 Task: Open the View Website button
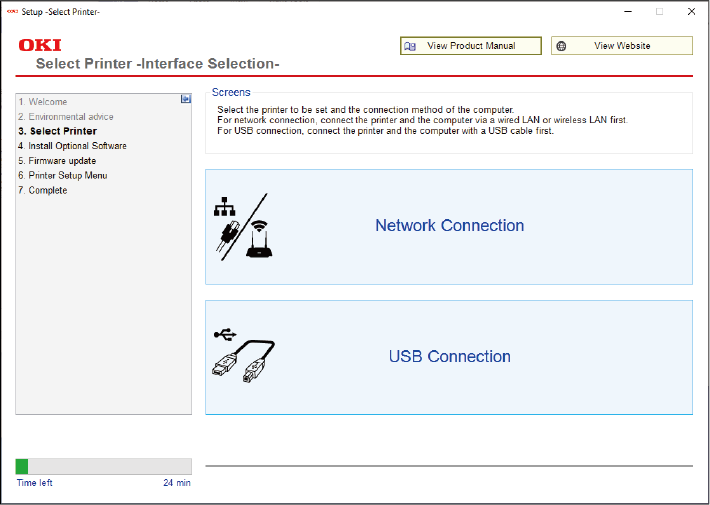coord(621,46)
